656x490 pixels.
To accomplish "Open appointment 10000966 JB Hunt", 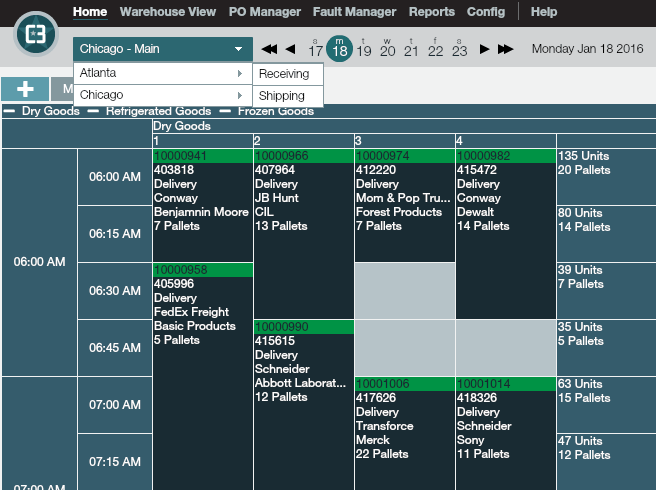I will (x=304, y=233).
